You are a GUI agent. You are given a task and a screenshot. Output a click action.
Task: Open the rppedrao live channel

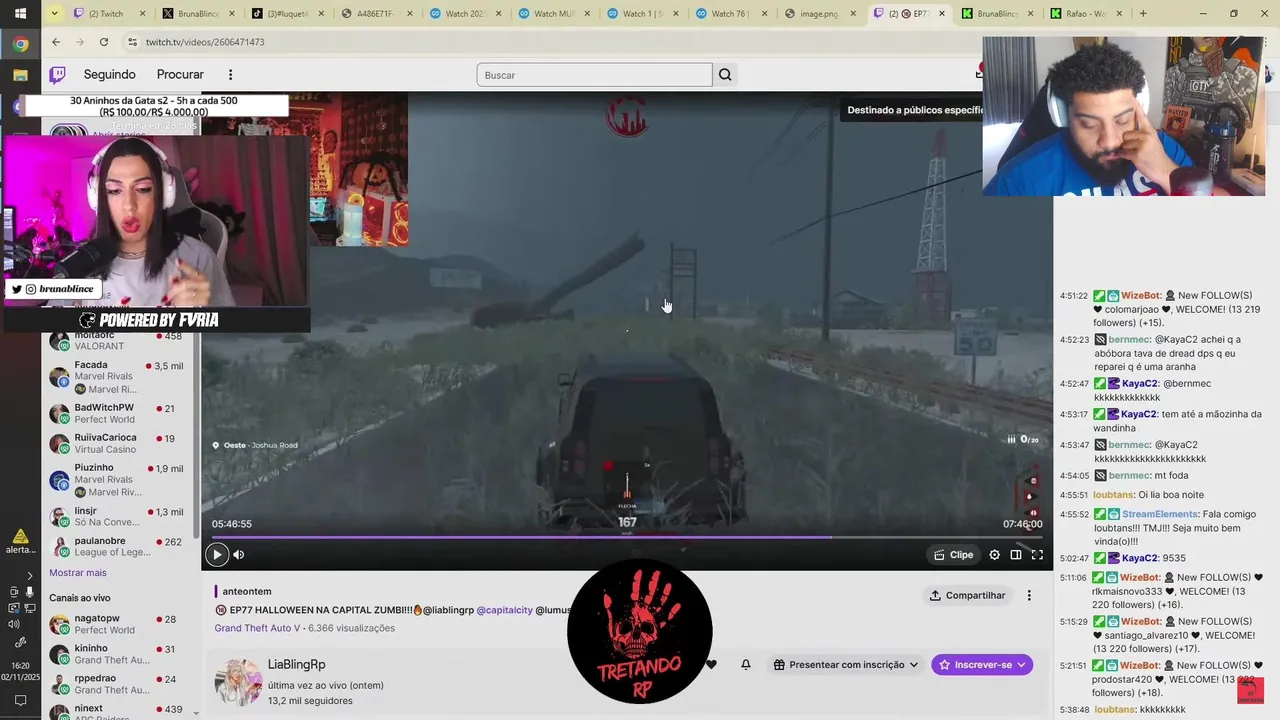click(x=120, y=684)
